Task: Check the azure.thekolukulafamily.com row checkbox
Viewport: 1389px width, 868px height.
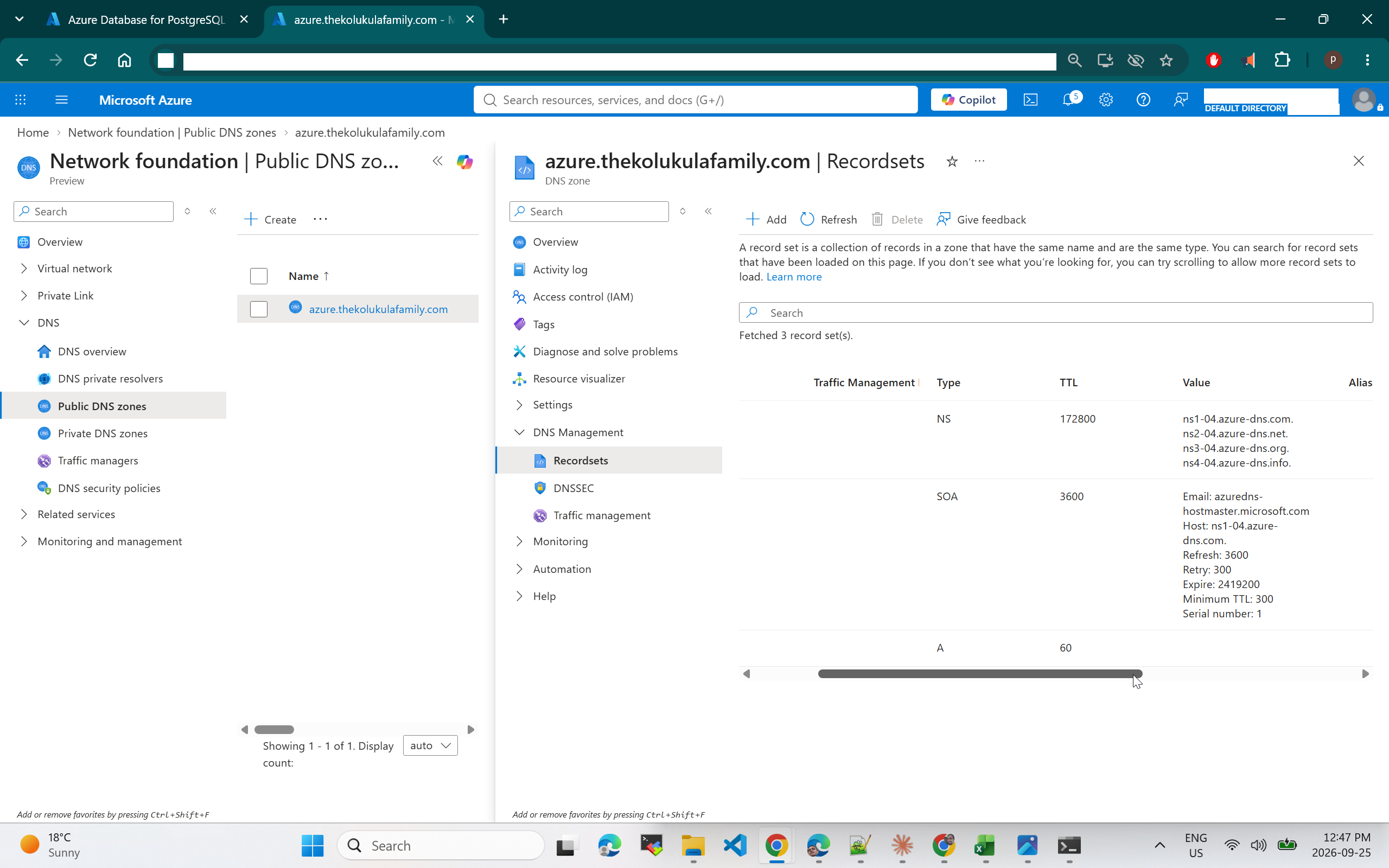Action: (x=259, y=309)
